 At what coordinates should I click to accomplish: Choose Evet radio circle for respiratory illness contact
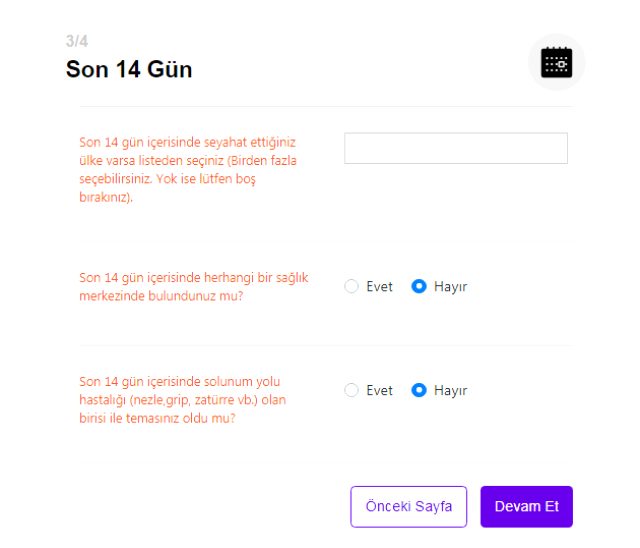click(x=351, y=390)
